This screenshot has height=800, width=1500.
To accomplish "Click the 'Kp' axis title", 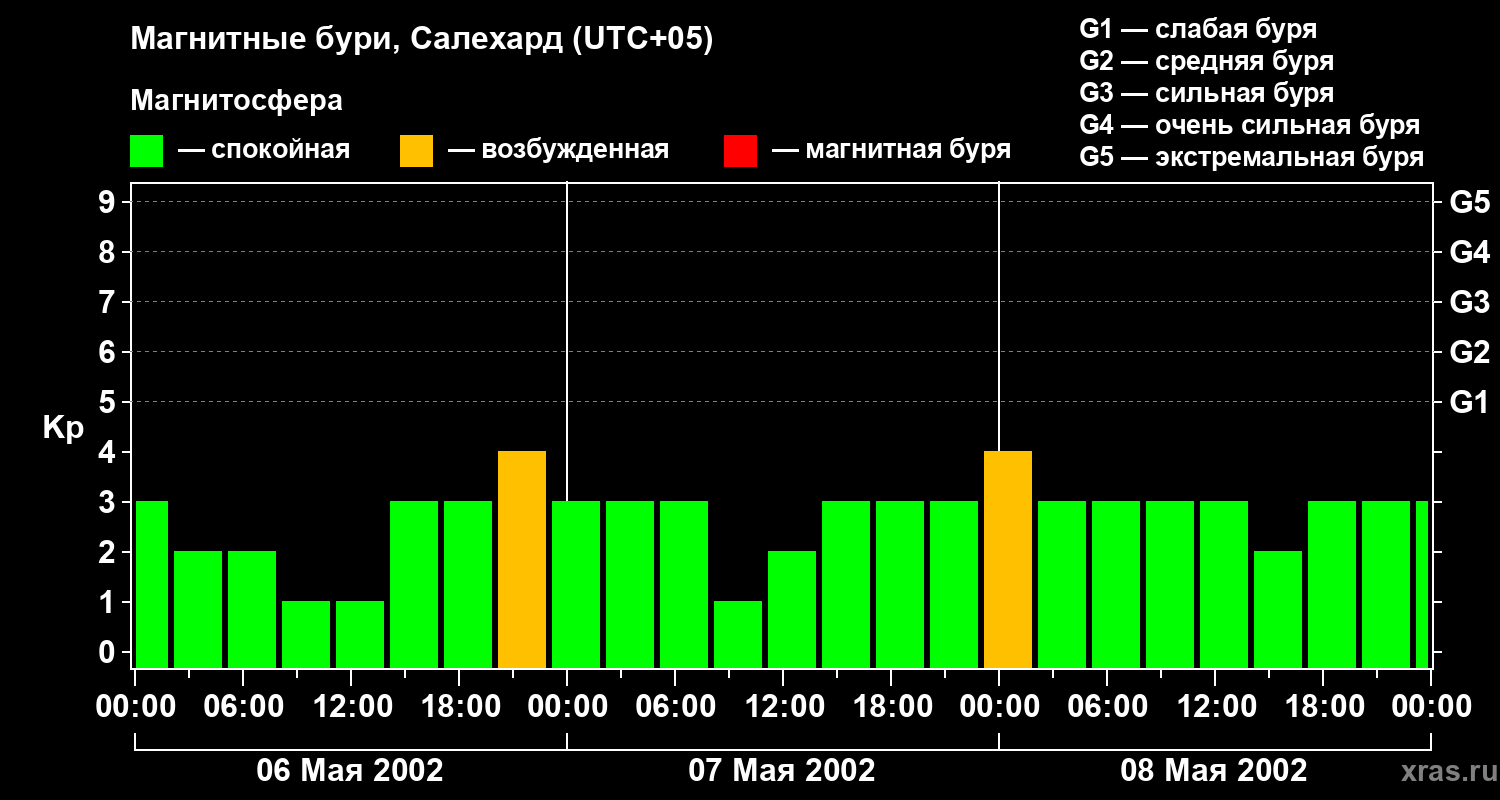I will pos(64,428).
